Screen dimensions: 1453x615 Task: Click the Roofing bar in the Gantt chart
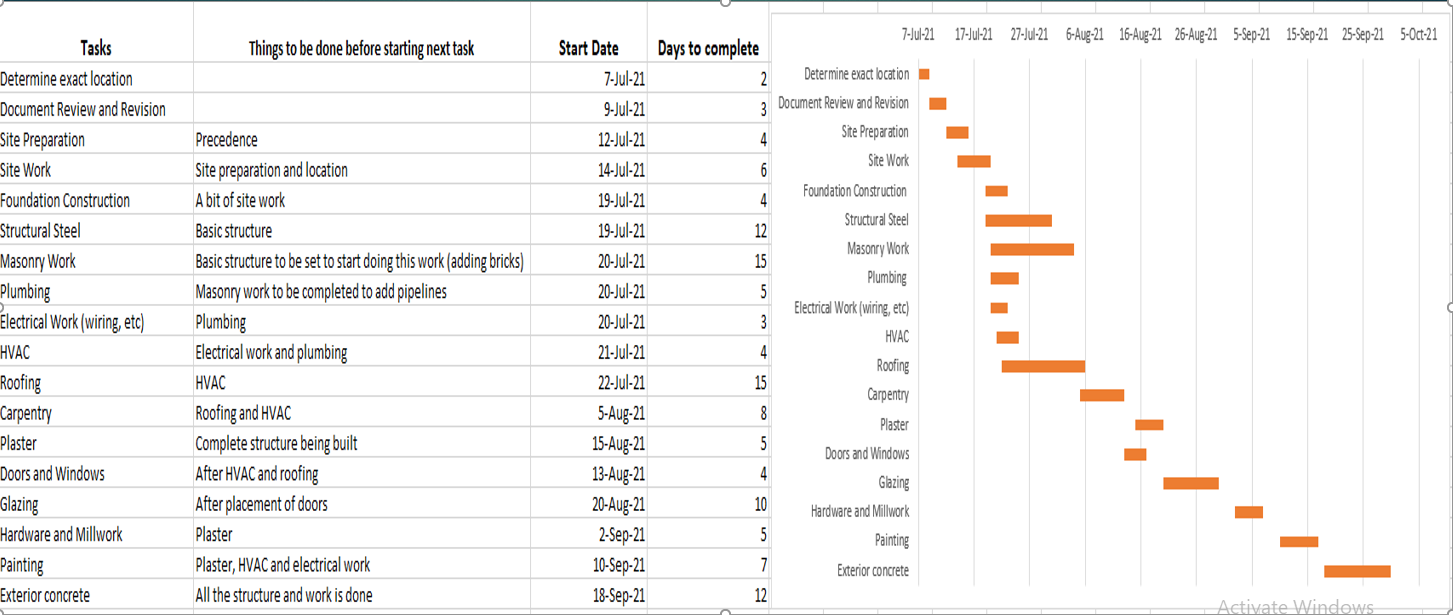[x=1043, y=367]
